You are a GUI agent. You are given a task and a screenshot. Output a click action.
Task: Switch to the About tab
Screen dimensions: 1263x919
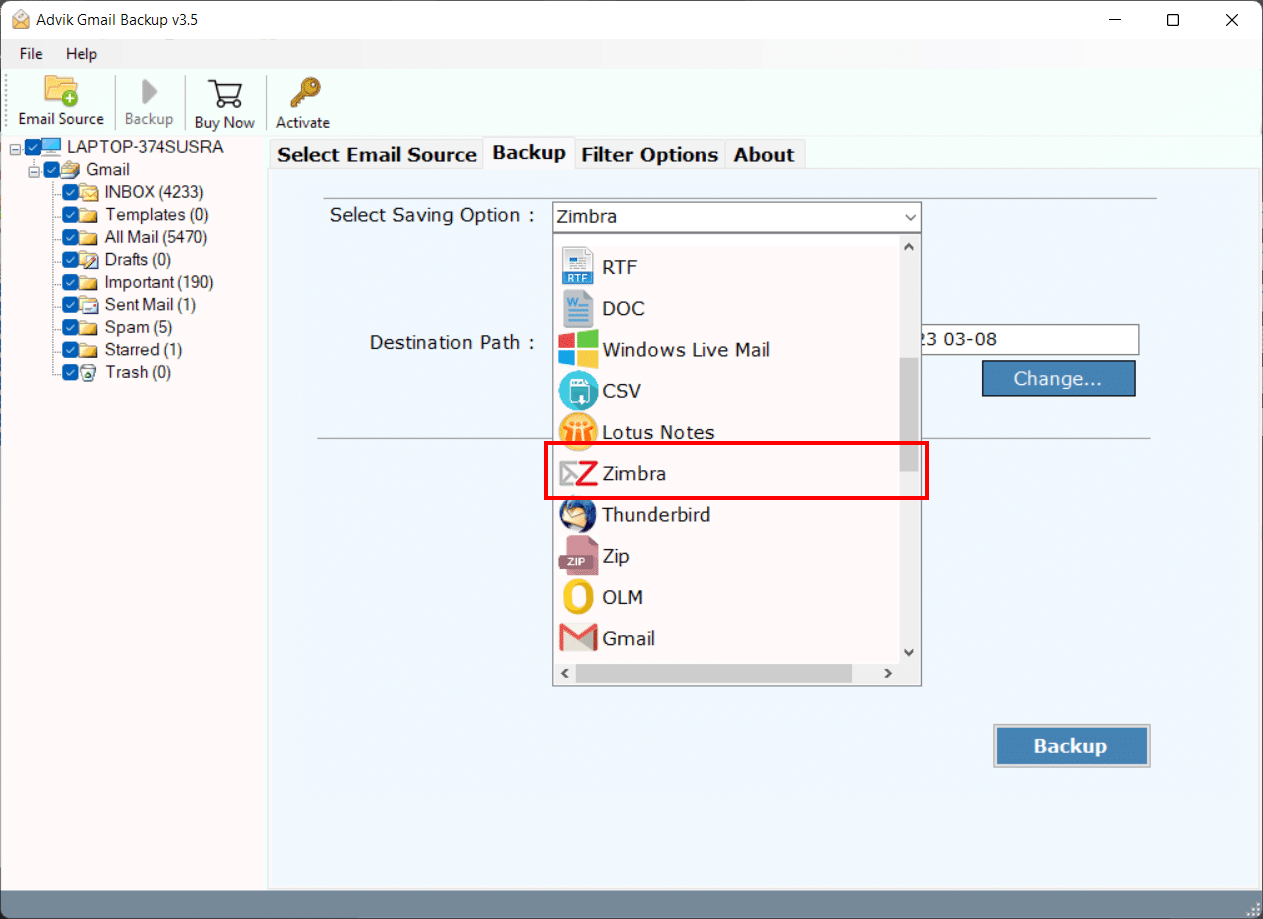(x=764, y=154)
